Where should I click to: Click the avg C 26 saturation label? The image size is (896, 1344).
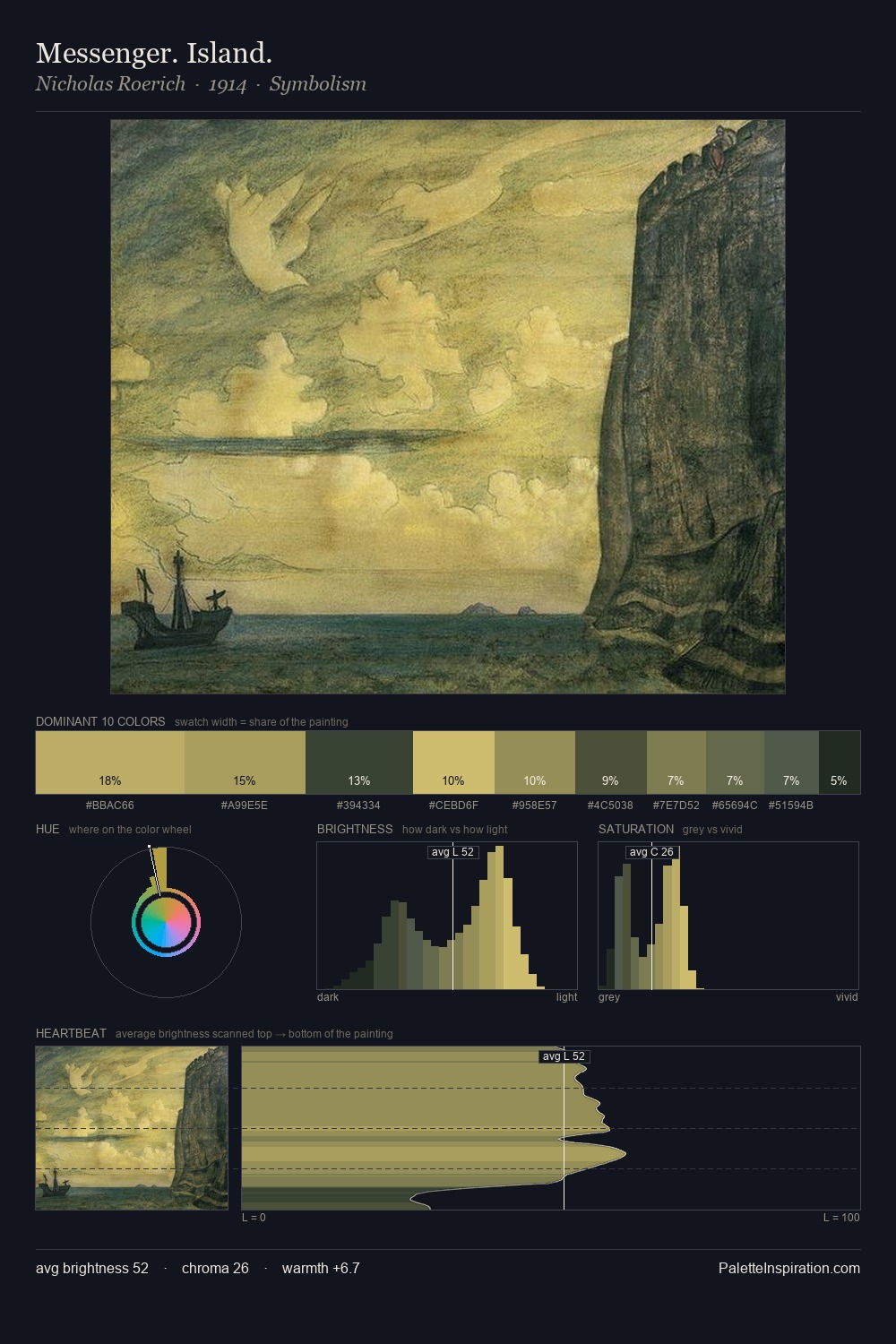[651, 852]
